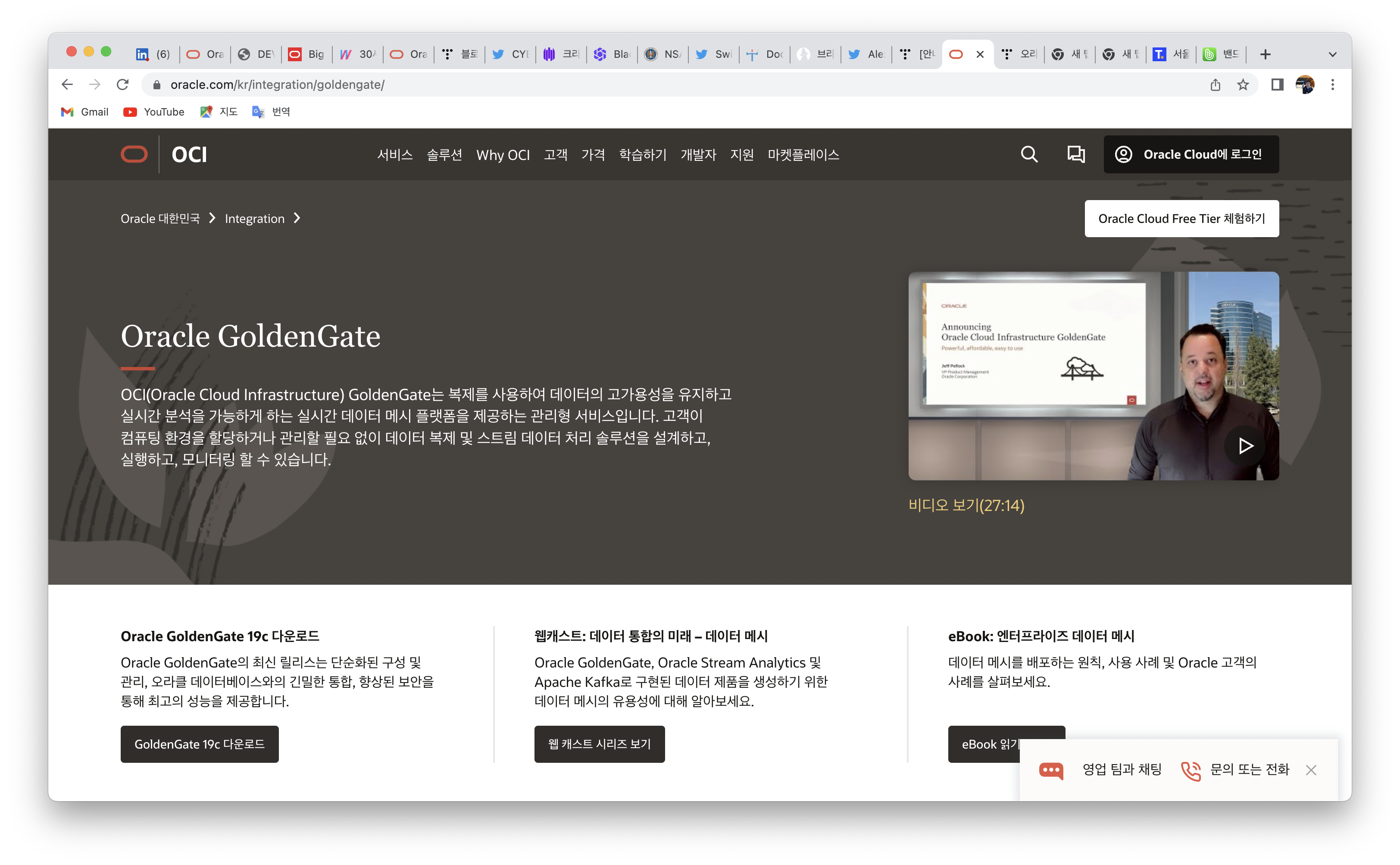This screenshot has width=1400, height=865.
Task: Click GoldenGate 19c 다운로드 button
Action: (x=199, y=744)
